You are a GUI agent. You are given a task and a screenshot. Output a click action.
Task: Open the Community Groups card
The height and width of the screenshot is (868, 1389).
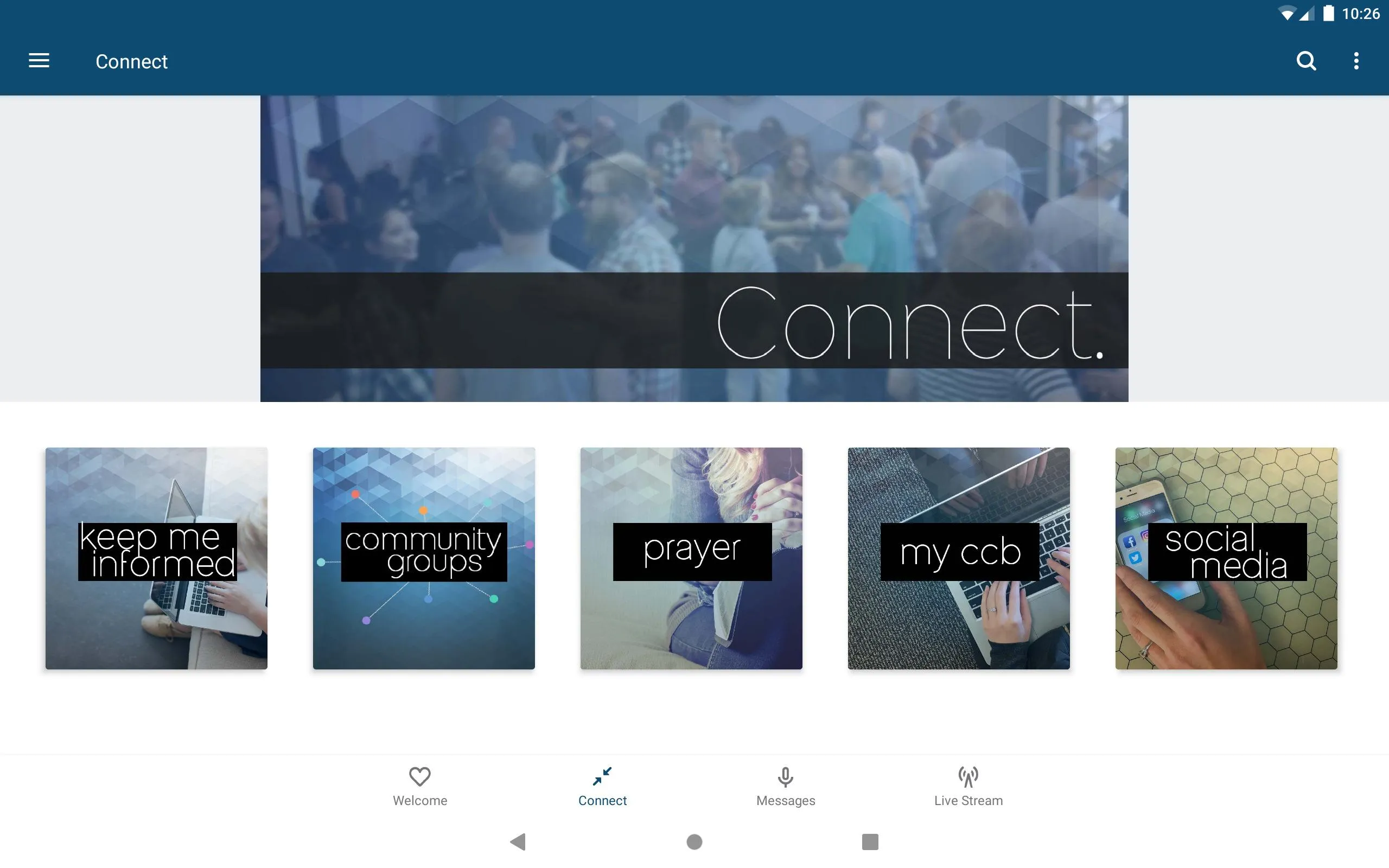[423, 558]
